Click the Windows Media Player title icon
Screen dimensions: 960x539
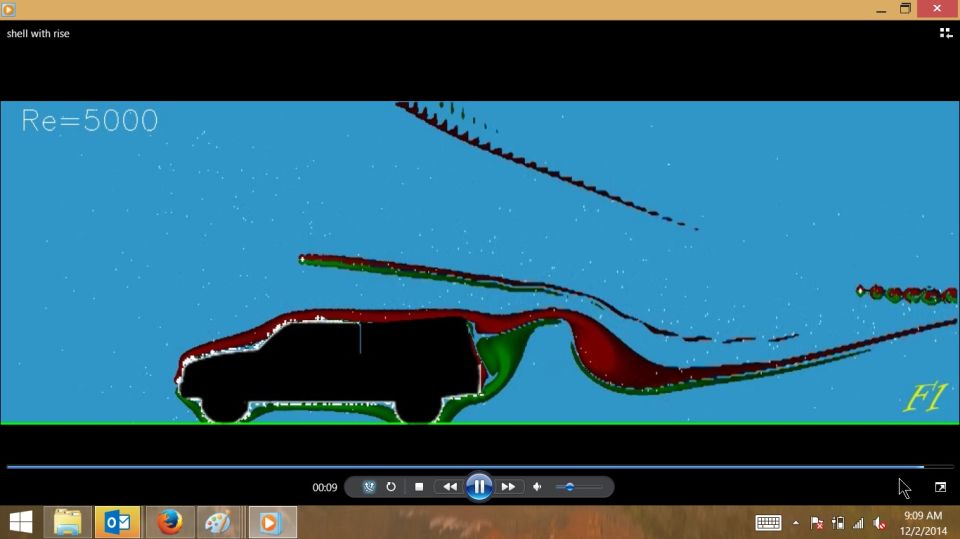(x=9, y=9)
